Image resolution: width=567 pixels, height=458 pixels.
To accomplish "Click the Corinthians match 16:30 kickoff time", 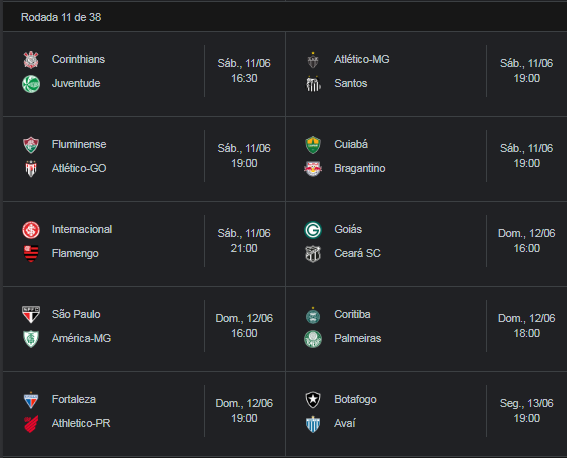I will coord(244,78).
